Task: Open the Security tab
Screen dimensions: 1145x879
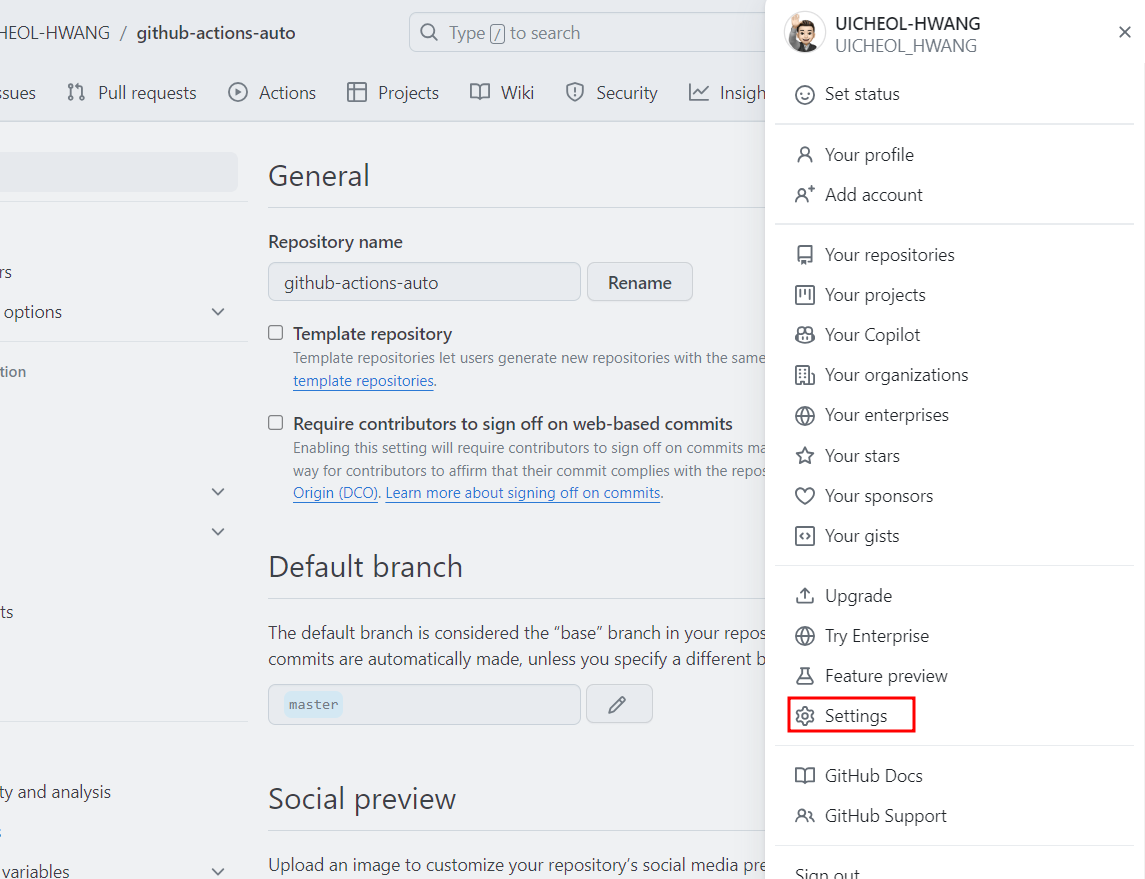Action: pos(611,93)
